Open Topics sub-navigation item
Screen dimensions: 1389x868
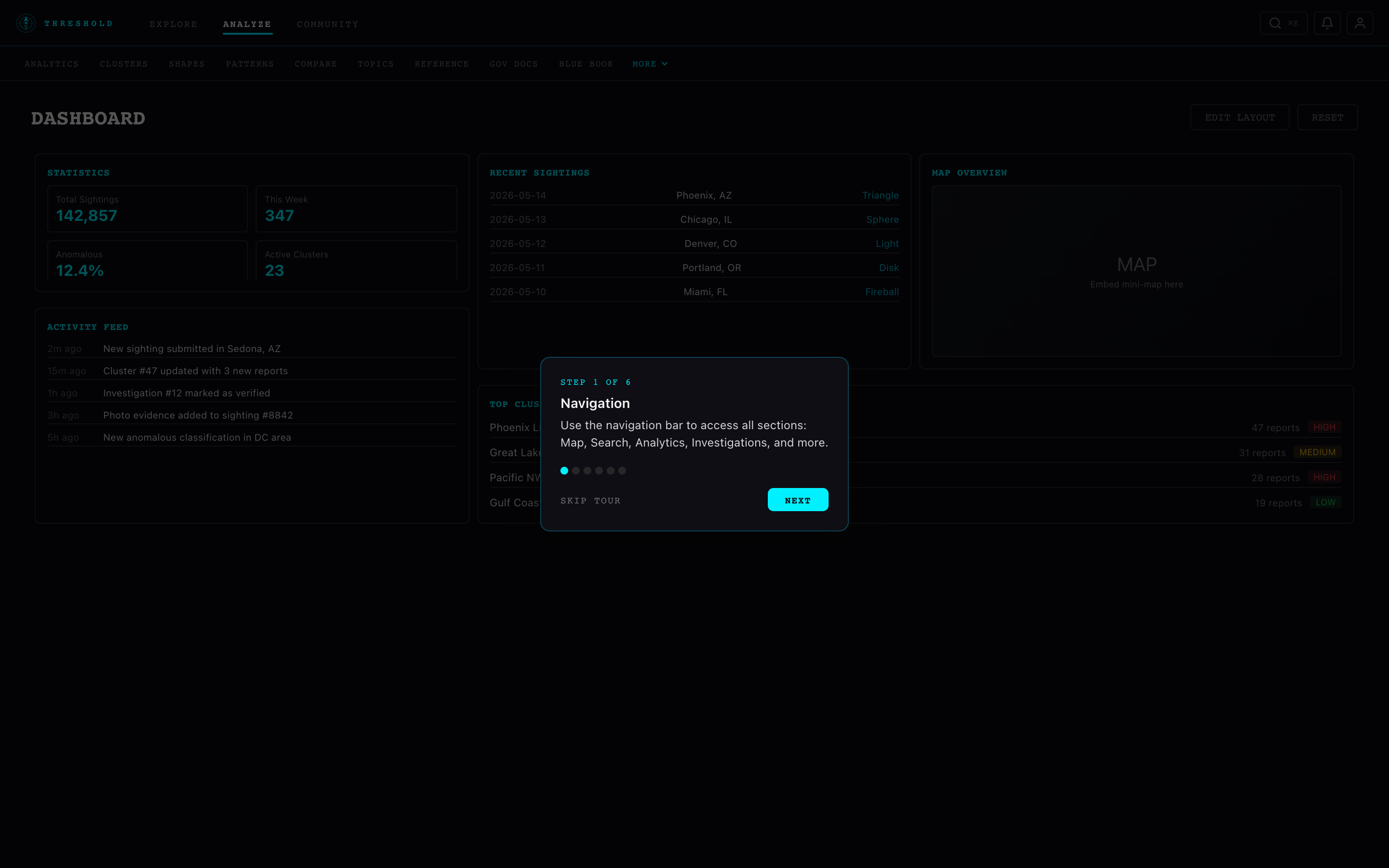click(x=376, y=64)
